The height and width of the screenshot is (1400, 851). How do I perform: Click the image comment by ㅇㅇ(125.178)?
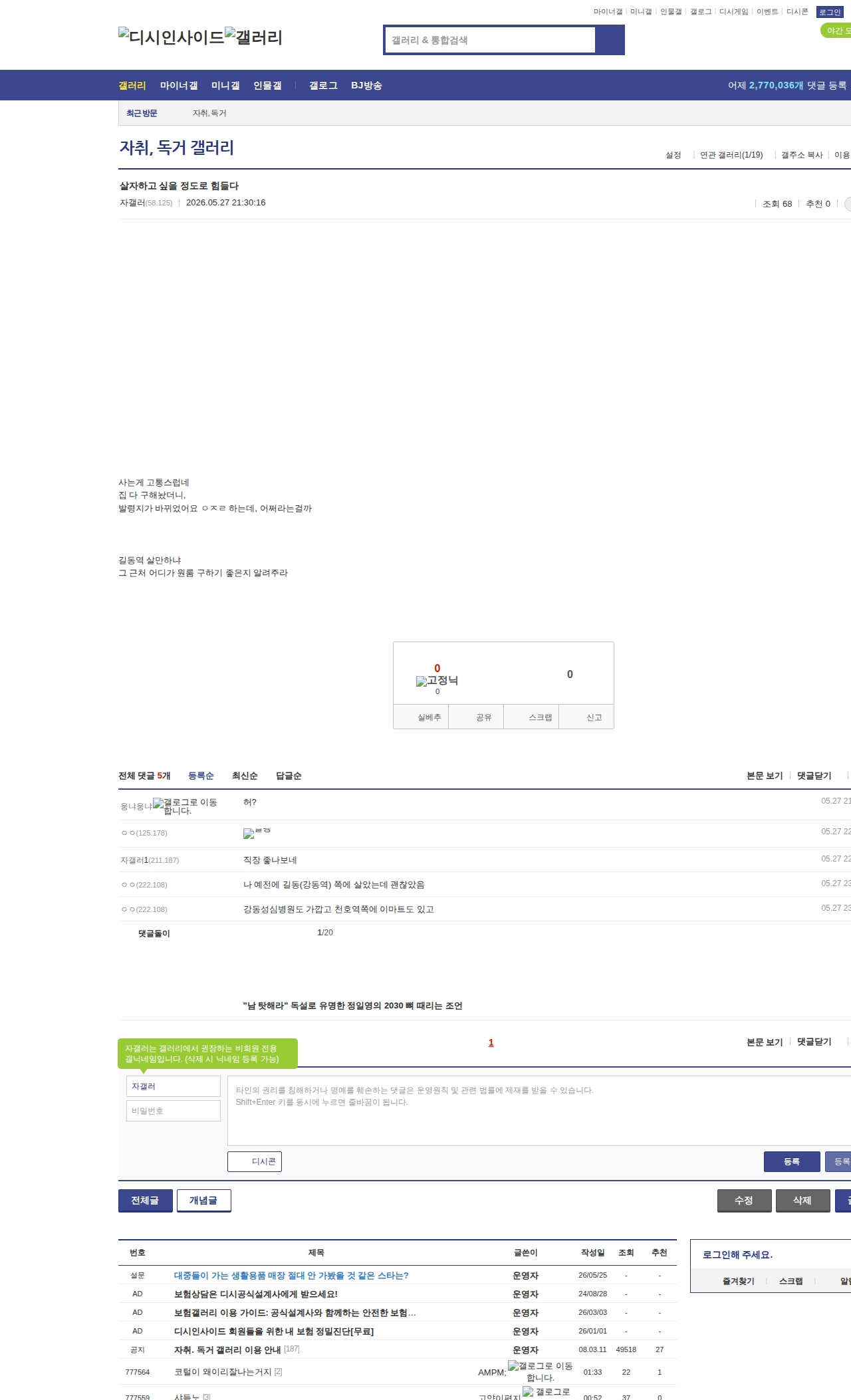click(257, 833)
